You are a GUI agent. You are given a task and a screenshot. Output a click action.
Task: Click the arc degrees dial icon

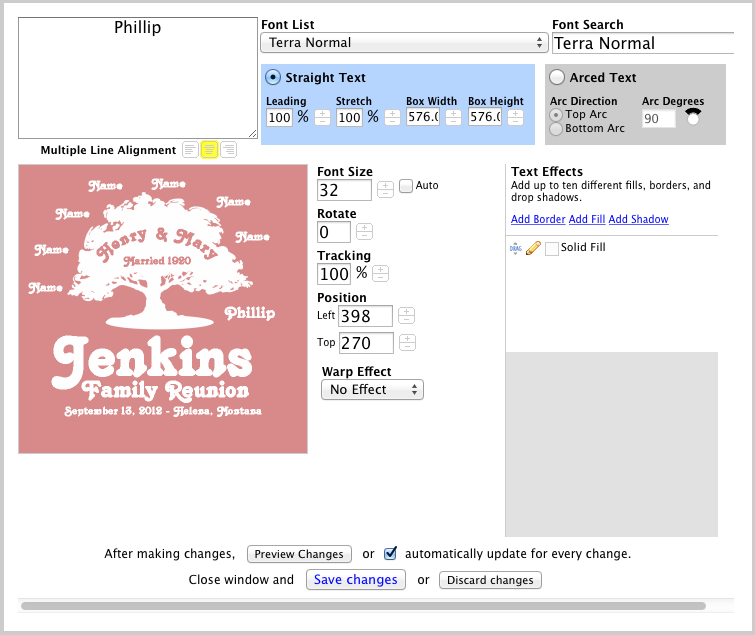(692, 116)
